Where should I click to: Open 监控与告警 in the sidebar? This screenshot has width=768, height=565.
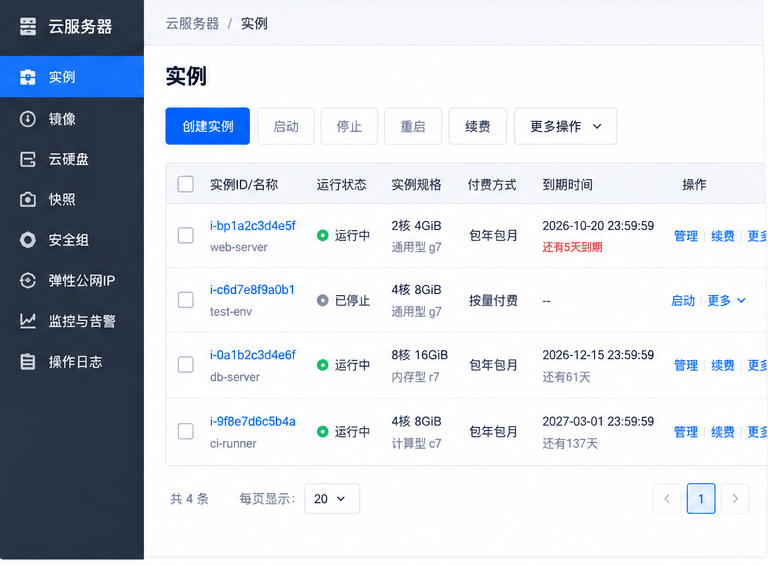(x=72, y=321)
